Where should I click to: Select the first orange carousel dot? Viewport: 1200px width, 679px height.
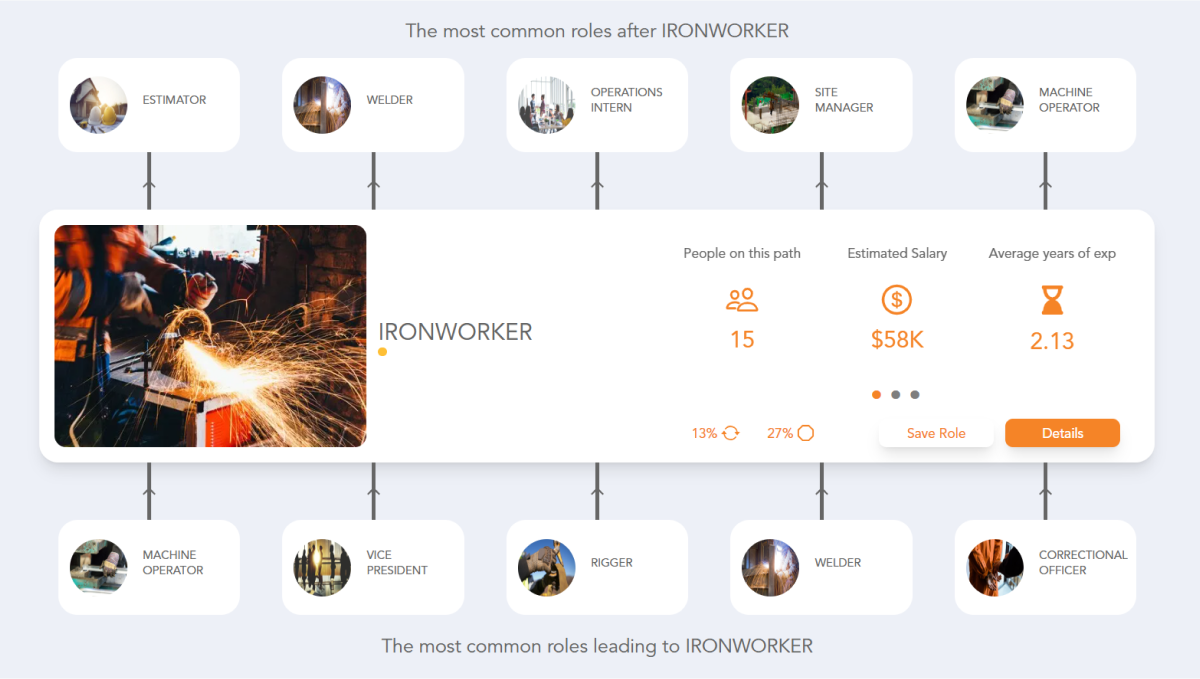point(876,394)
